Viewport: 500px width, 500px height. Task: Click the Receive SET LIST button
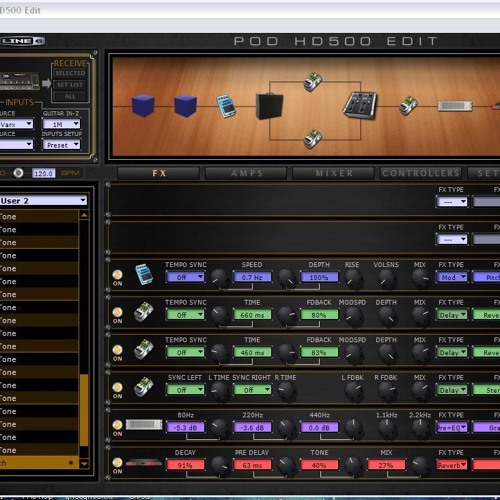(x=70, y=85)
